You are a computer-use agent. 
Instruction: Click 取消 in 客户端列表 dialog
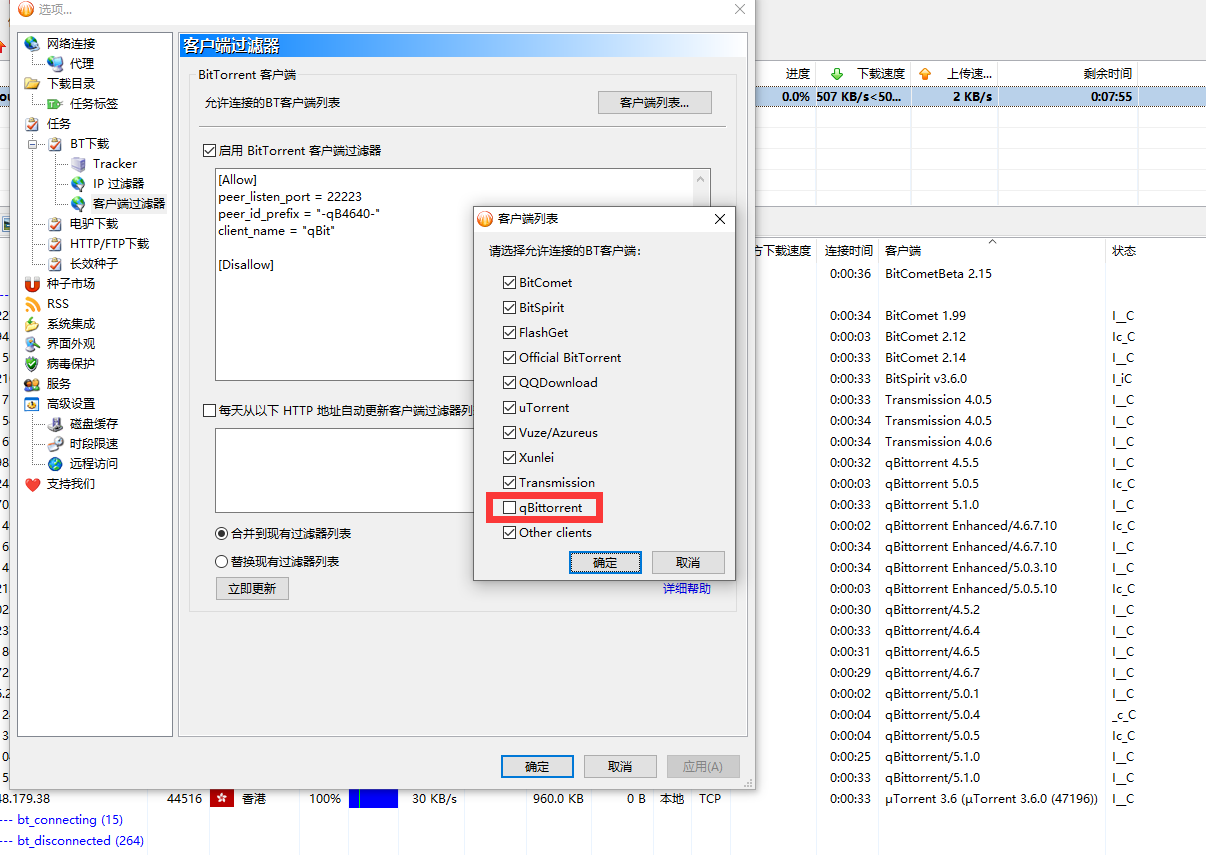(x=688, y=562)
